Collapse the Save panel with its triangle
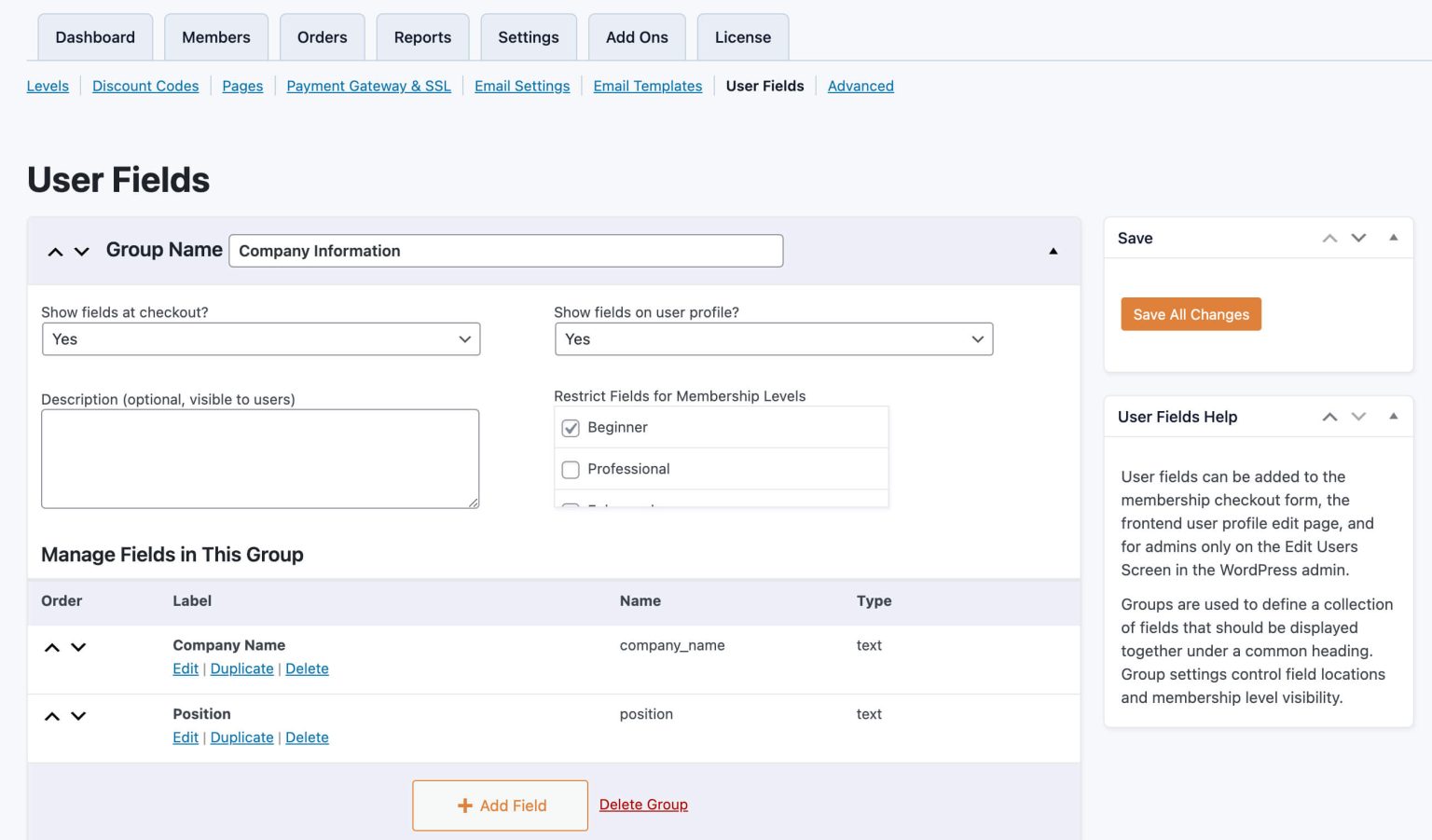Image resolution: width=1432 pixels, height=840 pixels. (x=1394, y=238)
